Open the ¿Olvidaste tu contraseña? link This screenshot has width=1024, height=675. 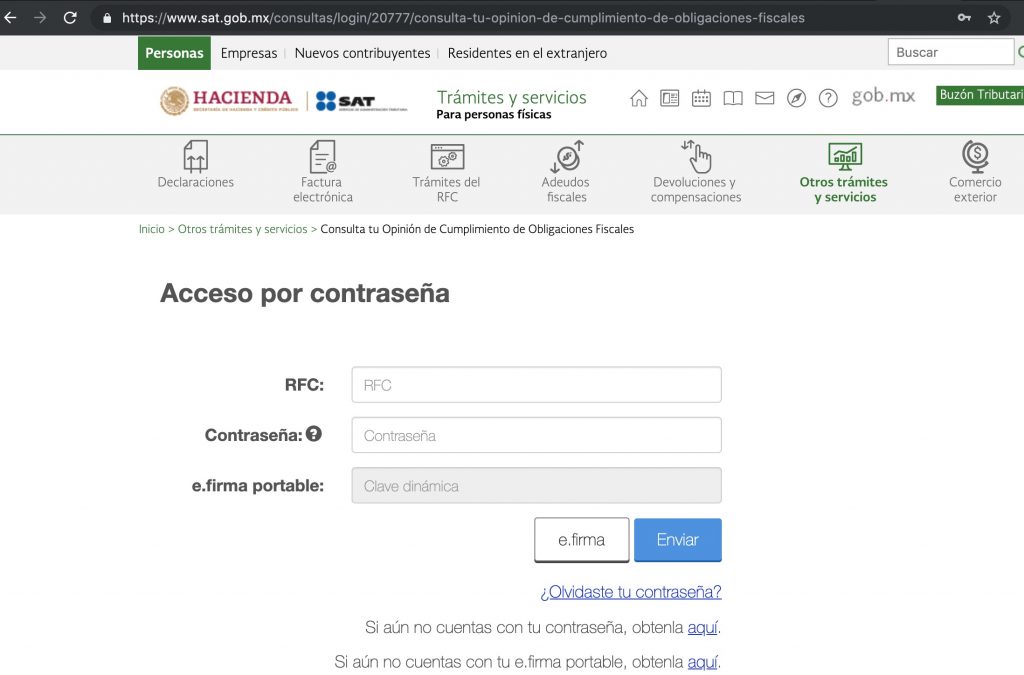coord(630,592)
